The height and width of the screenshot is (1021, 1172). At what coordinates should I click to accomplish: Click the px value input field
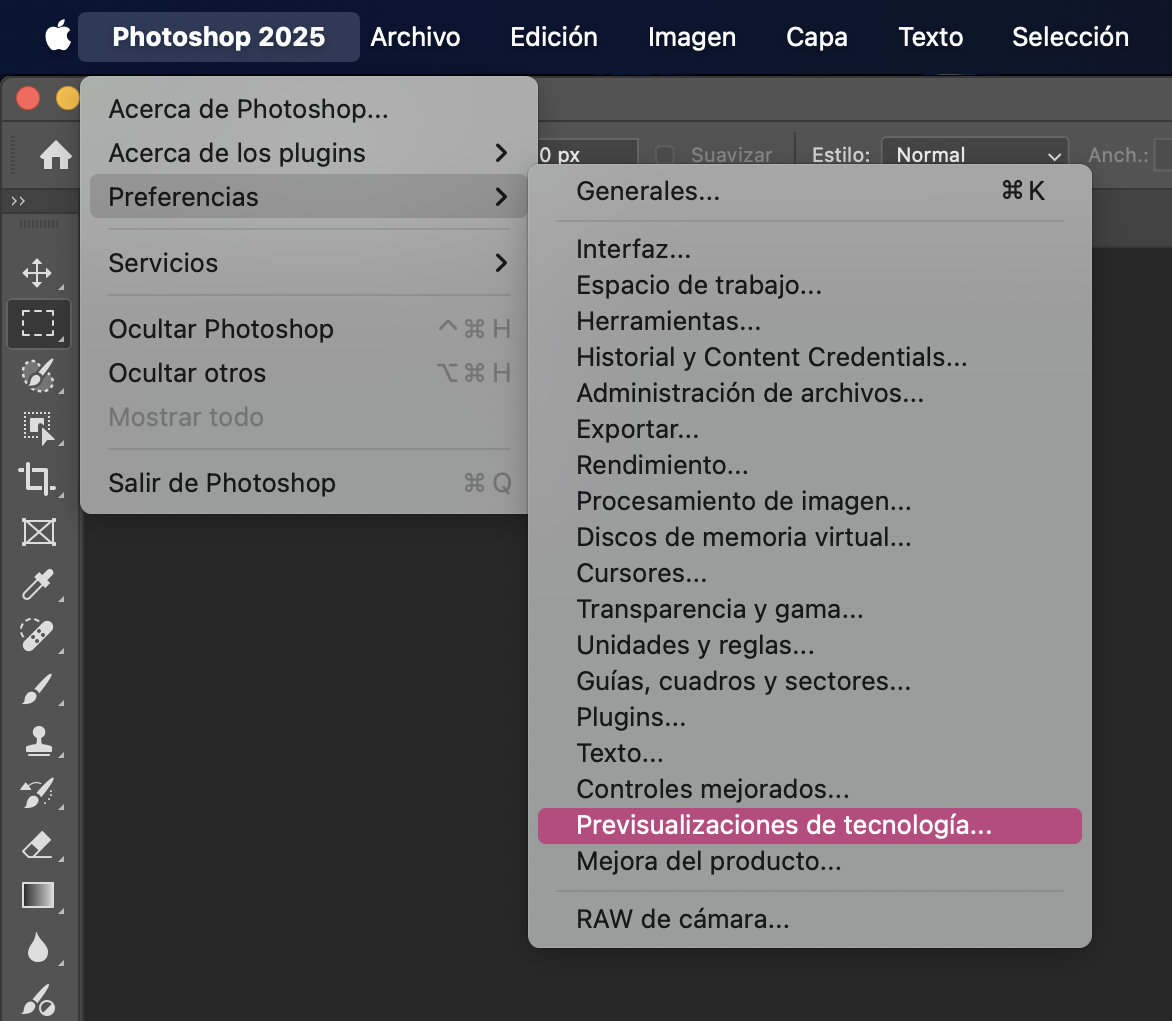pos(587,154)
